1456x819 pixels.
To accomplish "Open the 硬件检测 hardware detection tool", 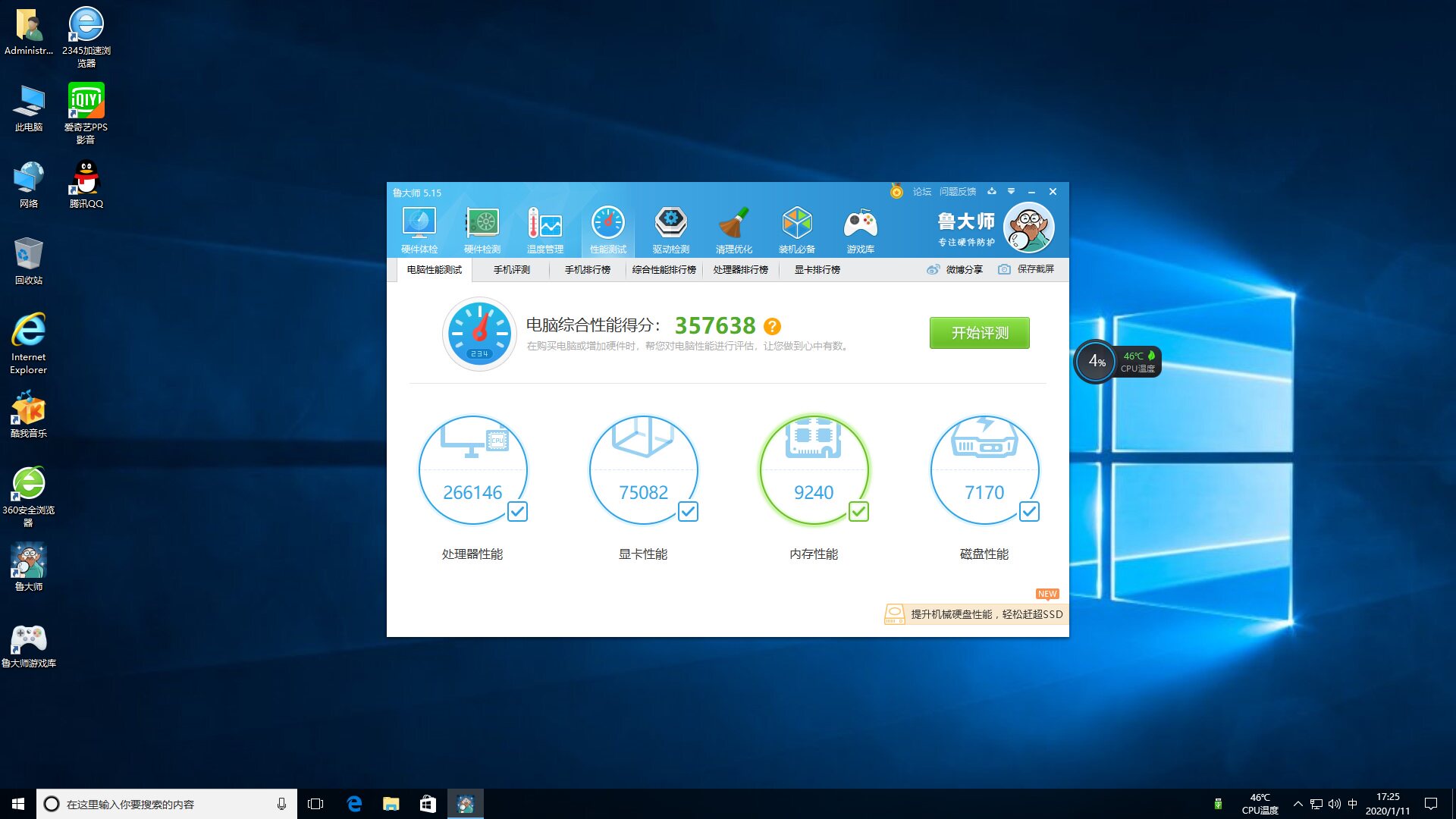I will tap(482, 231).
